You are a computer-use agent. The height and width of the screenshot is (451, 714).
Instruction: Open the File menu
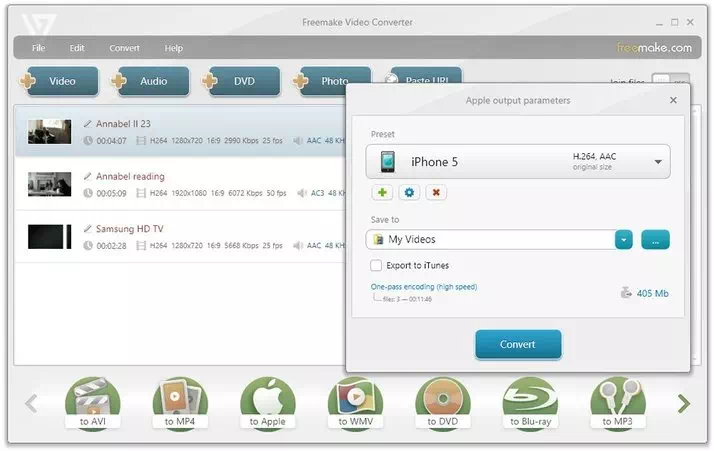pos(39,48)
